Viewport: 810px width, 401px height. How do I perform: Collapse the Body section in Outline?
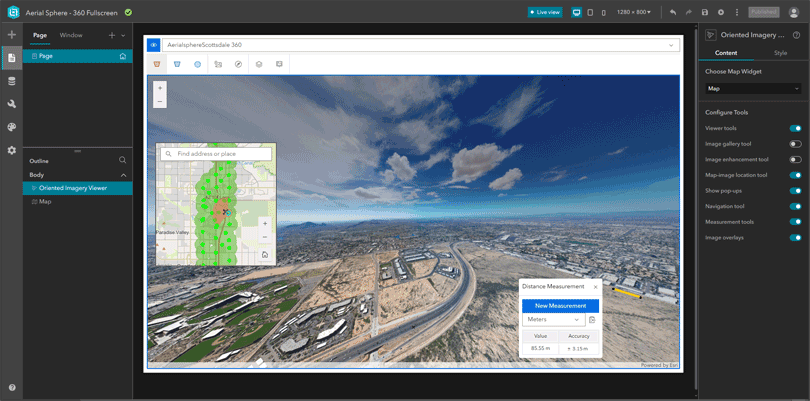point(123,175)
